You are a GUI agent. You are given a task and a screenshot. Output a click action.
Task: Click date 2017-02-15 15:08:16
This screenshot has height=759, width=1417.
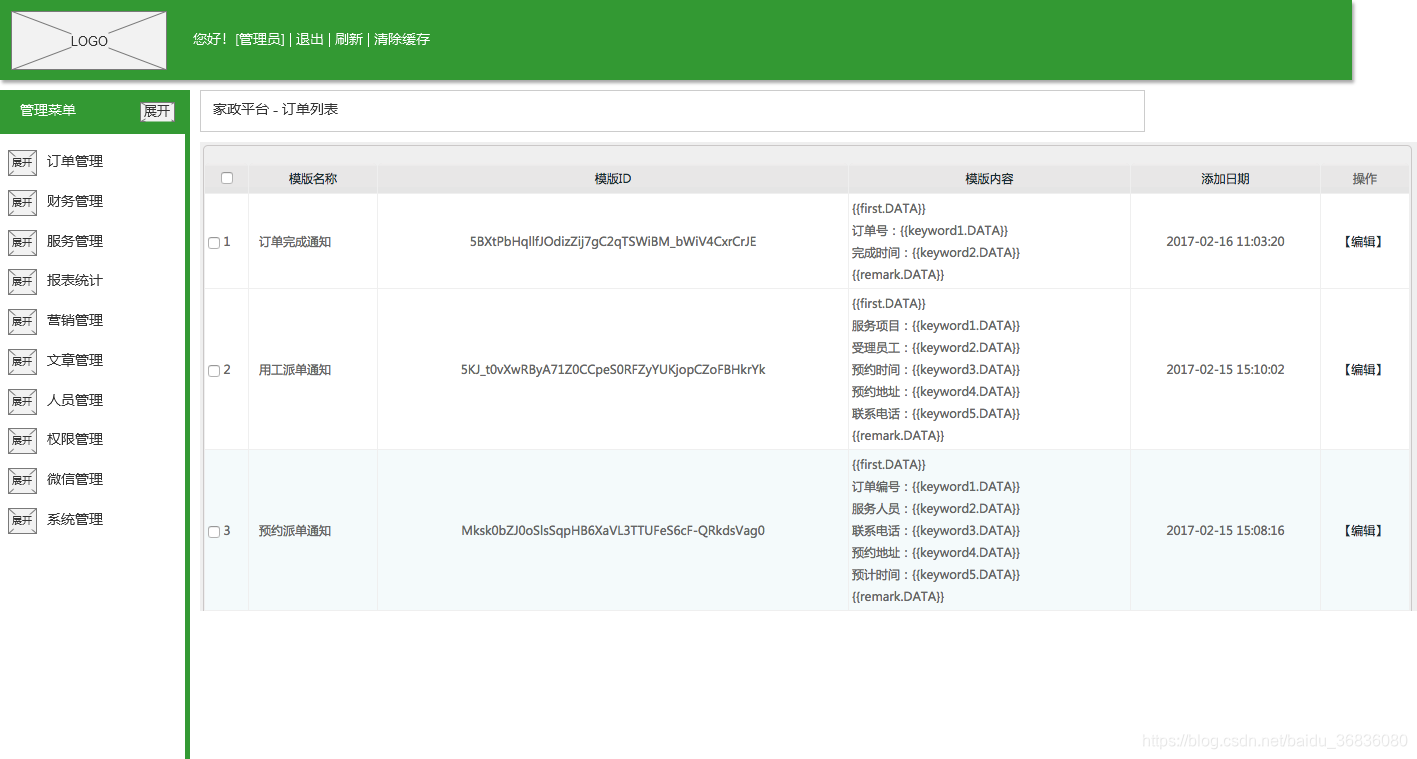coord(1225,531)
